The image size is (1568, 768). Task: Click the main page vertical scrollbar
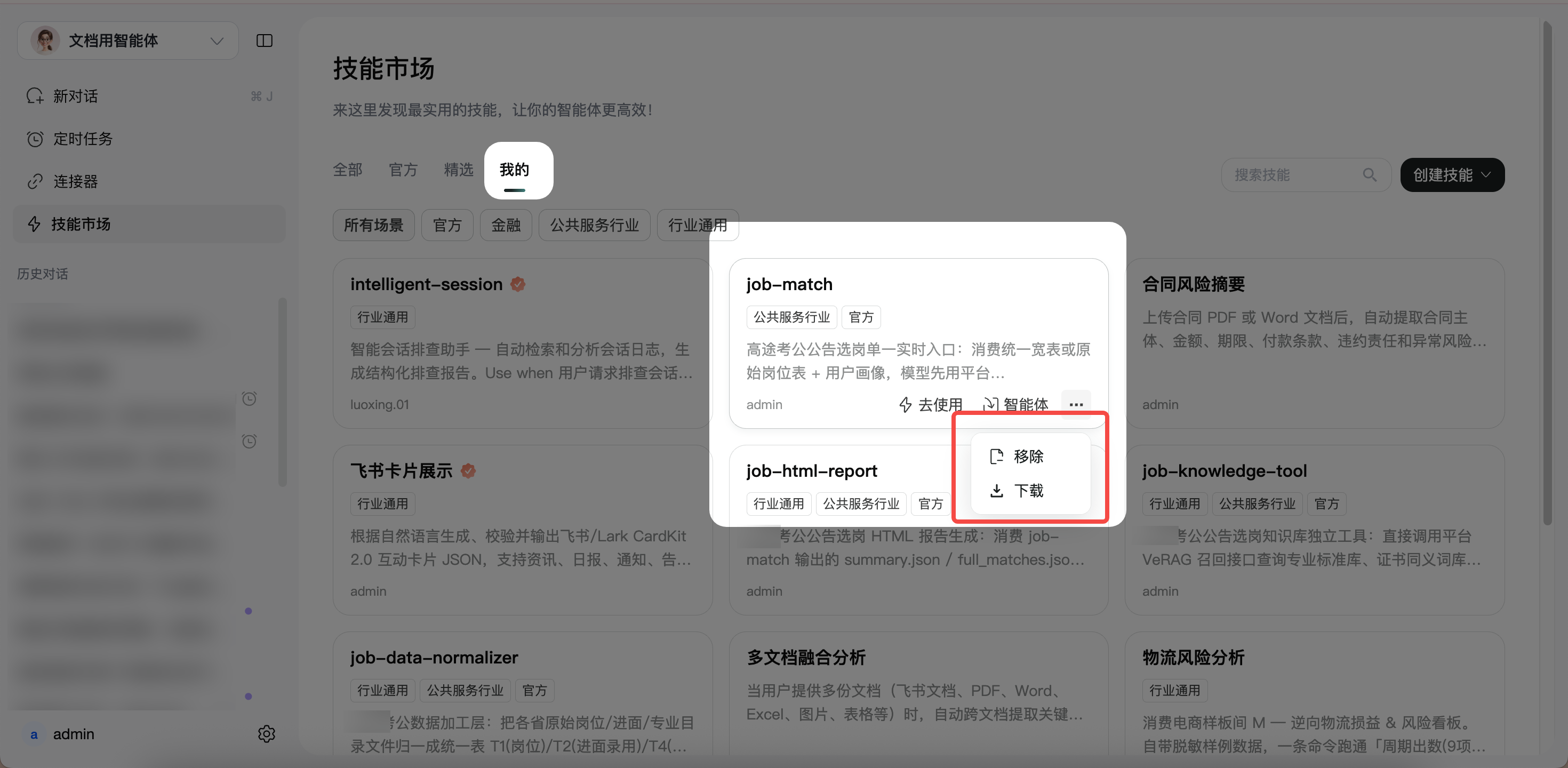(x=1547, y=274)
